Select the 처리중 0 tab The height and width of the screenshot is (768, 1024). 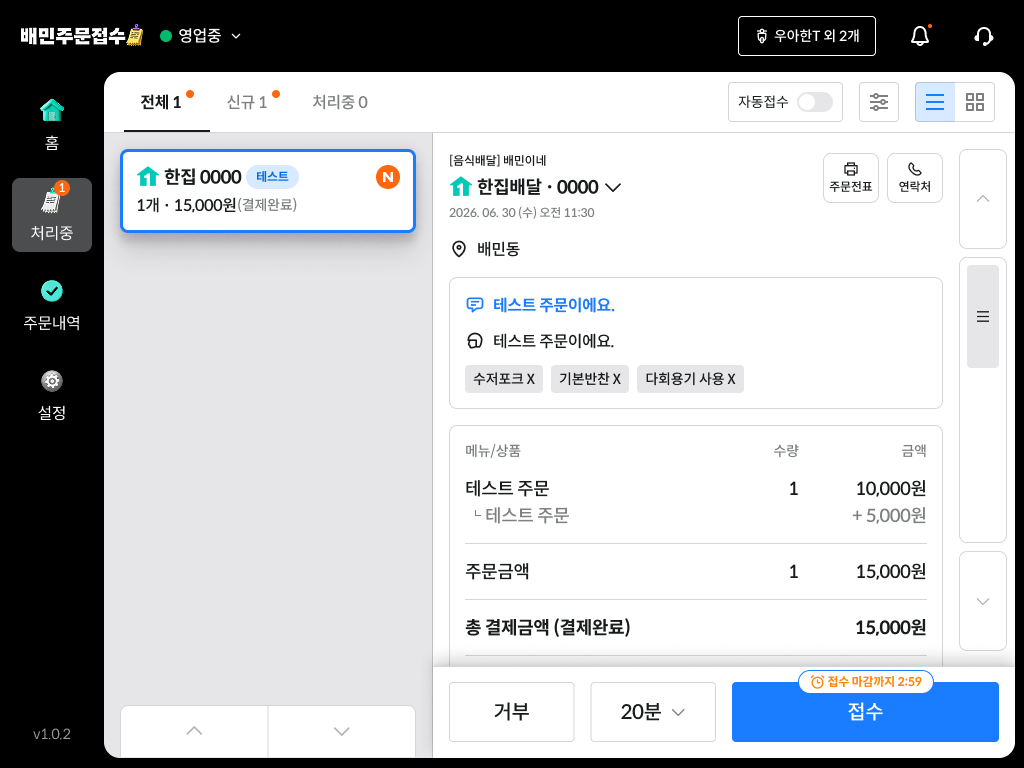[x=340, y=102]
